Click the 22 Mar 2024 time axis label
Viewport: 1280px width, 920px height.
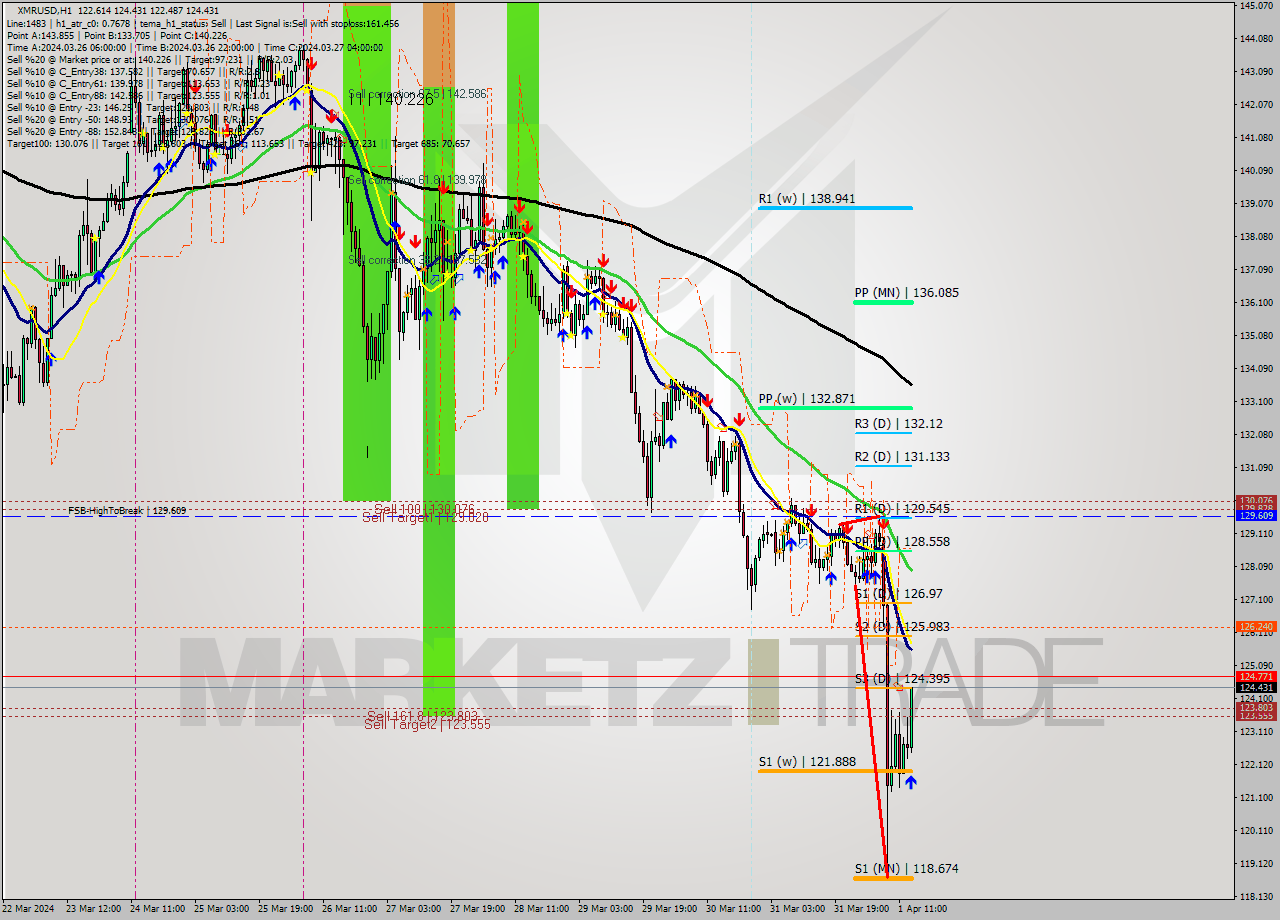tap(29, 909)
